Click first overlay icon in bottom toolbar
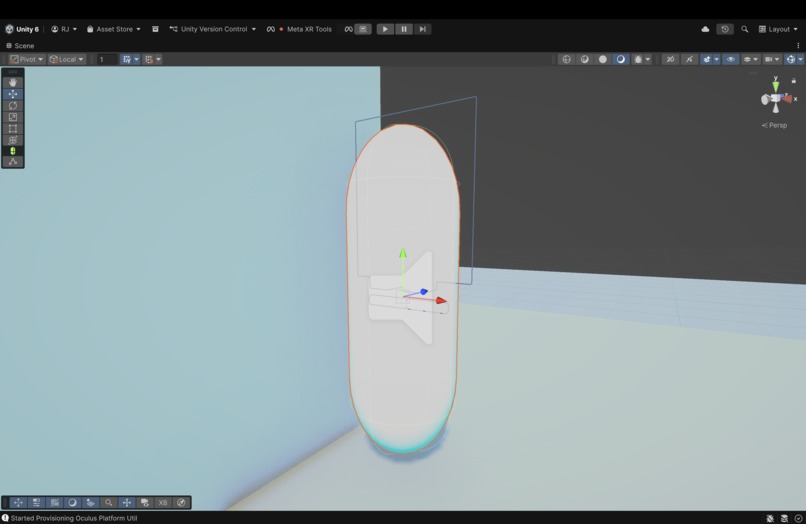This screenshot has width=806, height=524. (18, 502)
